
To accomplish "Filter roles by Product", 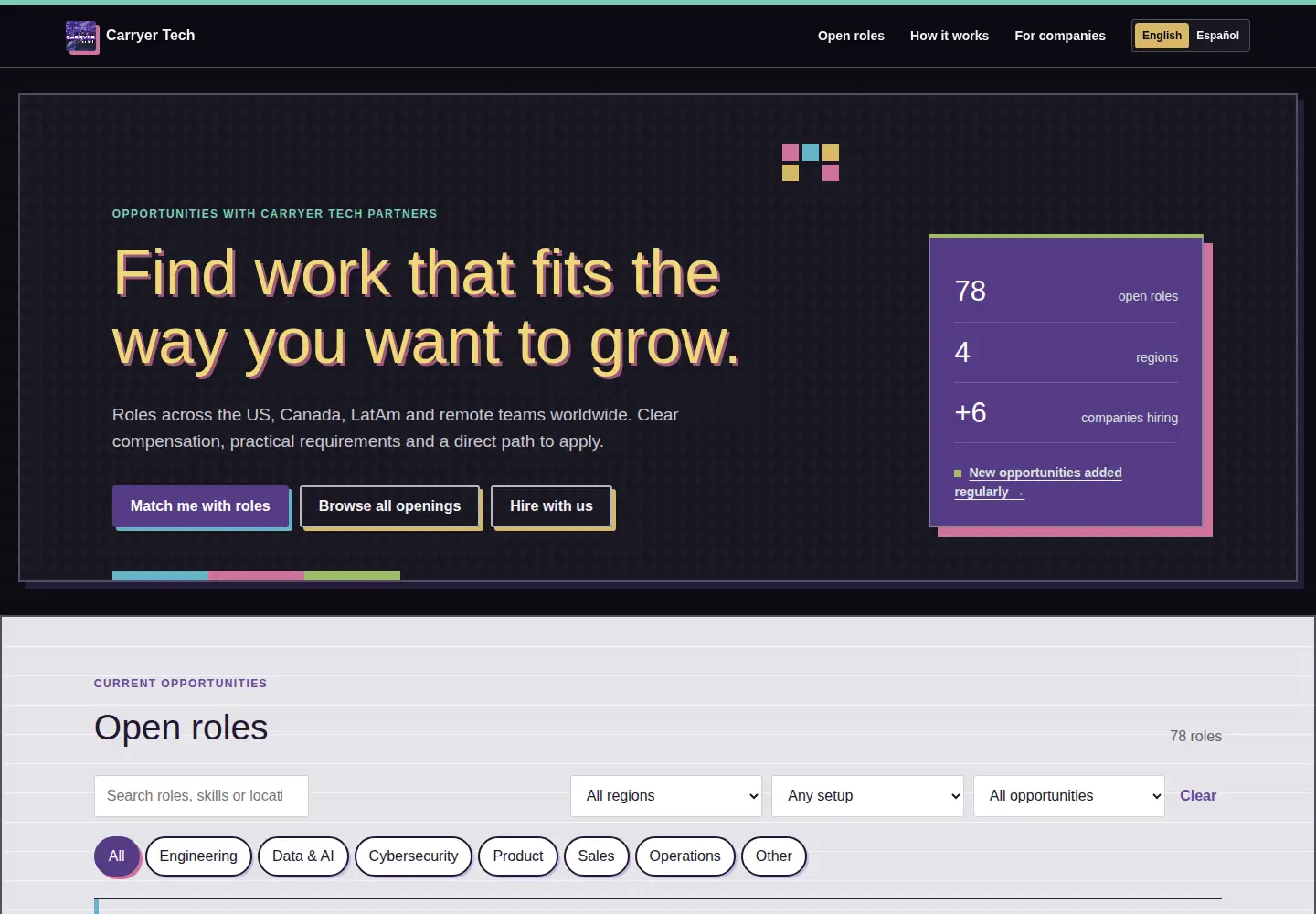I will point(518,856).
